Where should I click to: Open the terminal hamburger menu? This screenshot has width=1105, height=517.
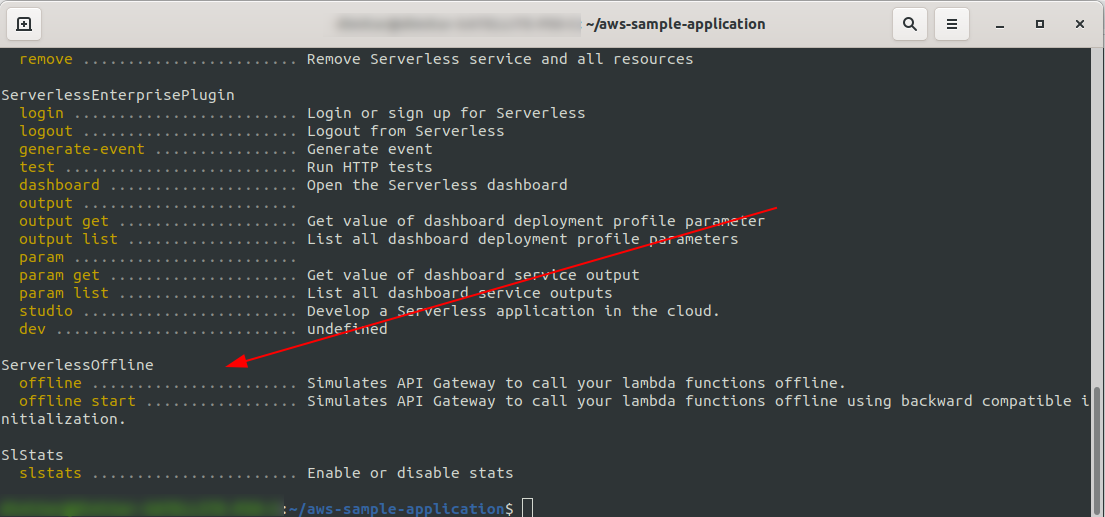coord(952,23)
